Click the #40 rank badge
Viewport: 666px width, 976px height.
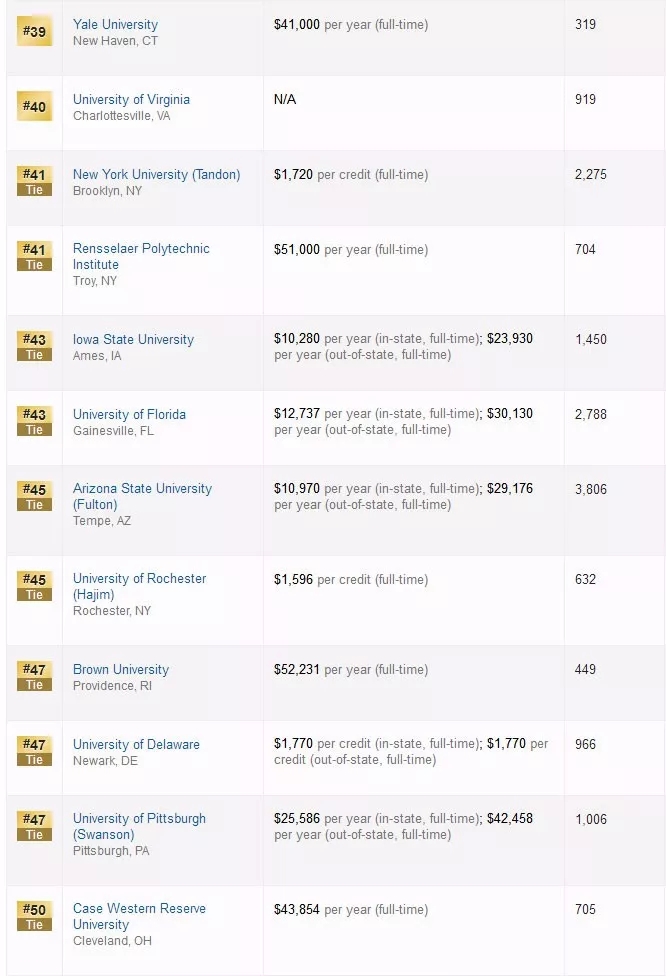[34, 106]
